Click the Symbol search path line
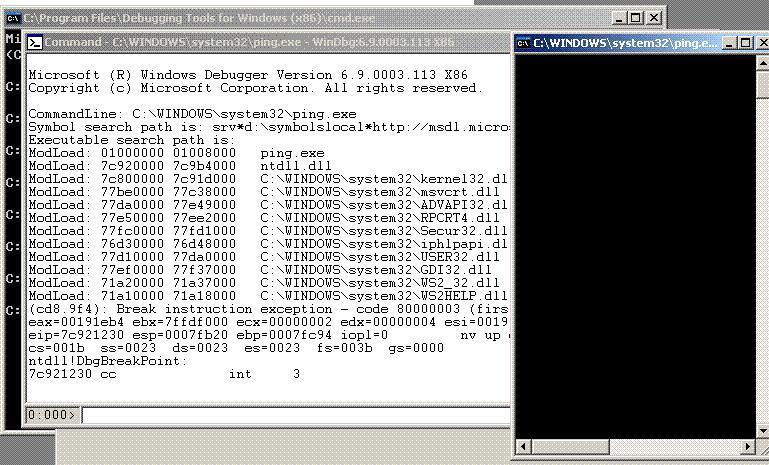769x465 pixels. pyautogui.click(x=268, y=127)
